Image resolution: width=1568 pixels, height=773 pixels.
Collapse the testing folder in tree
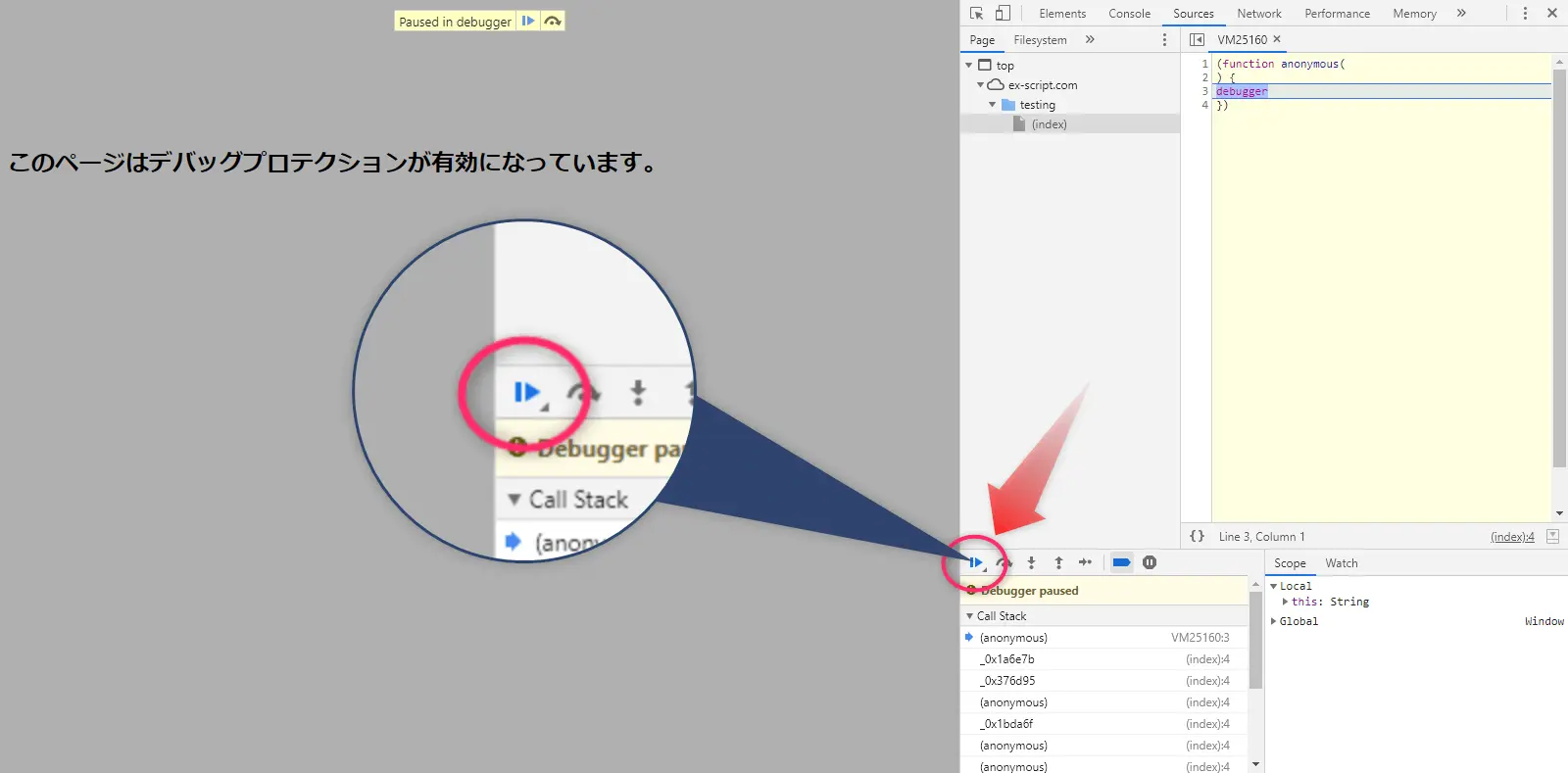tap(992, 105)
